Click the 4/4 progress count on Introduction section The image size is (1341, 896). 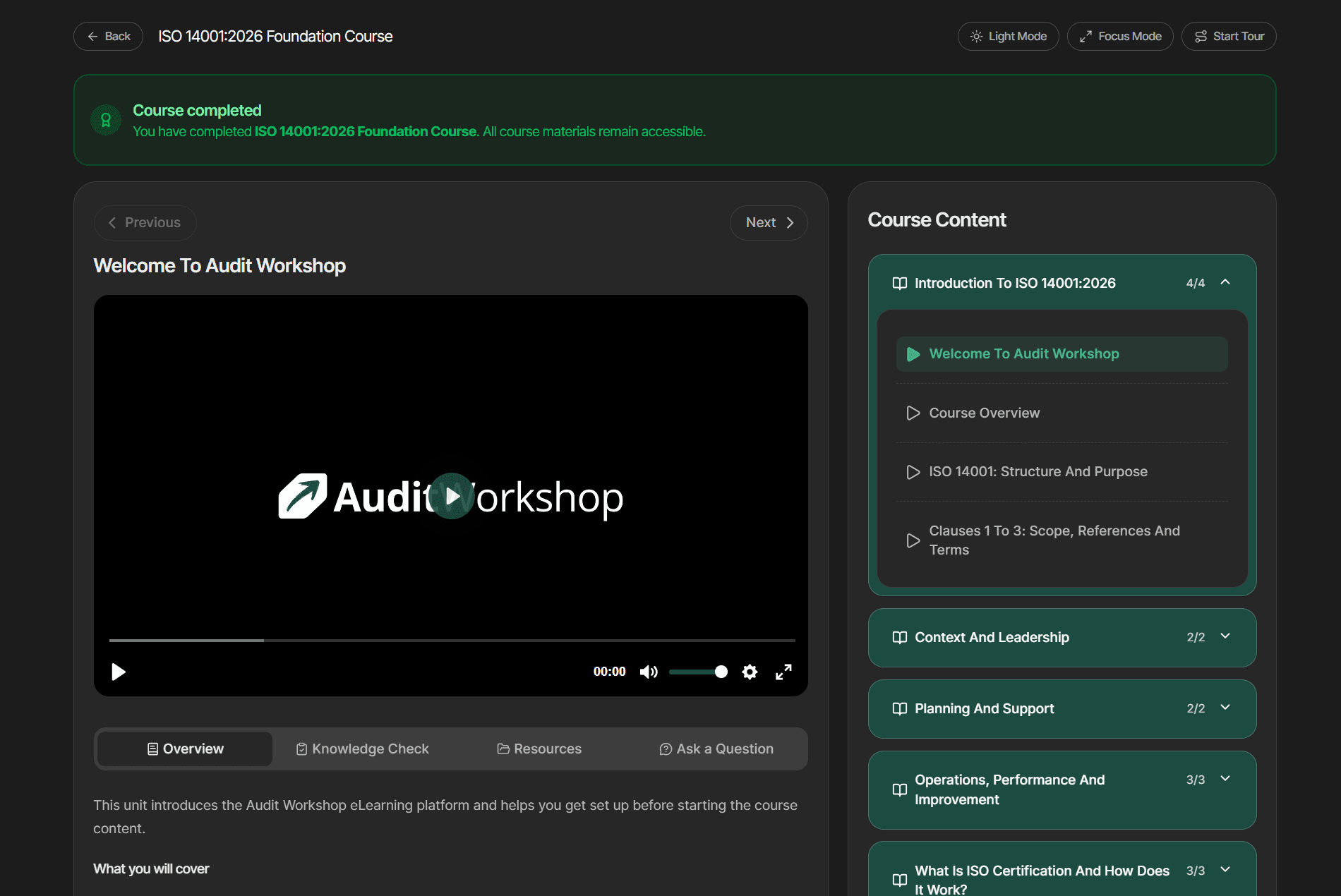tap(1195, 284)
